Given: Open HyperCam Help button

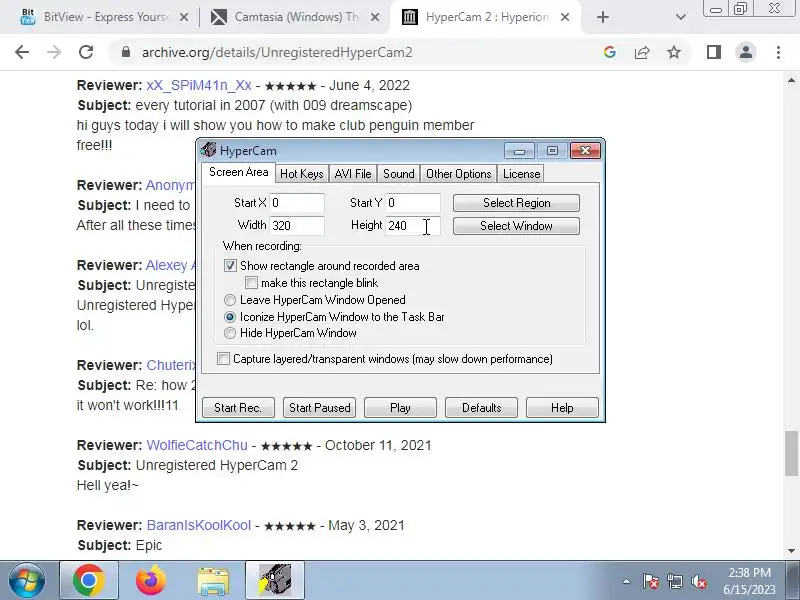Looking at the screenshot, I should pos(562,408).
